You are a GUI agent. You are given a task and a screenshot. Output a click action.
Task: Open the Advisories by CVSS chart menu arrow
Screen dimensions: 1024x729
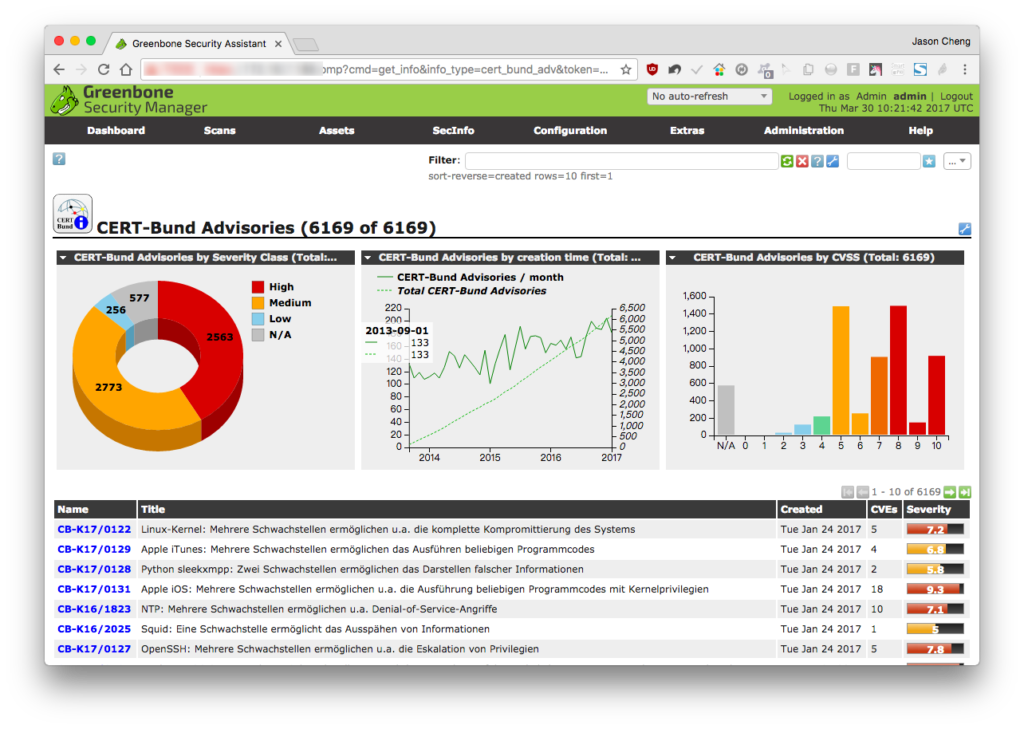(x=672, y=258)
